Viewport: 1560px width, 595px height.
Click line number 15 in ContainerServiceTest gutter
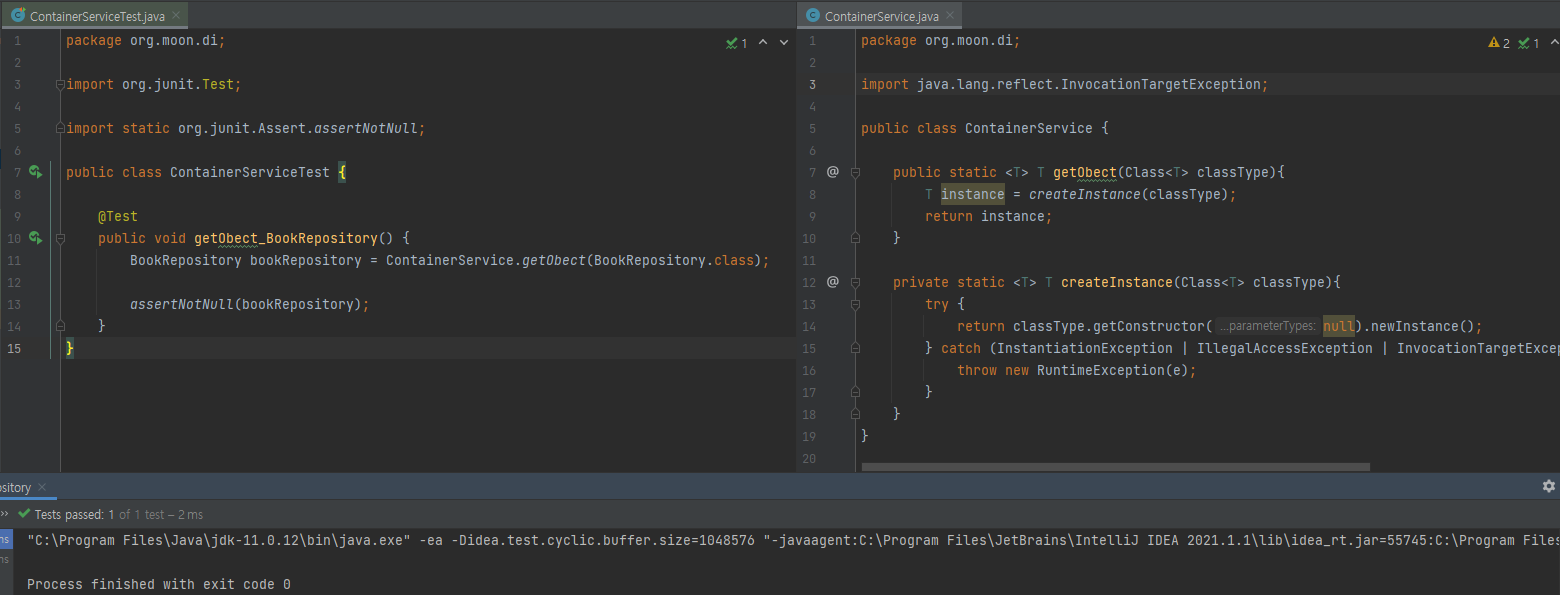point(14,348)
